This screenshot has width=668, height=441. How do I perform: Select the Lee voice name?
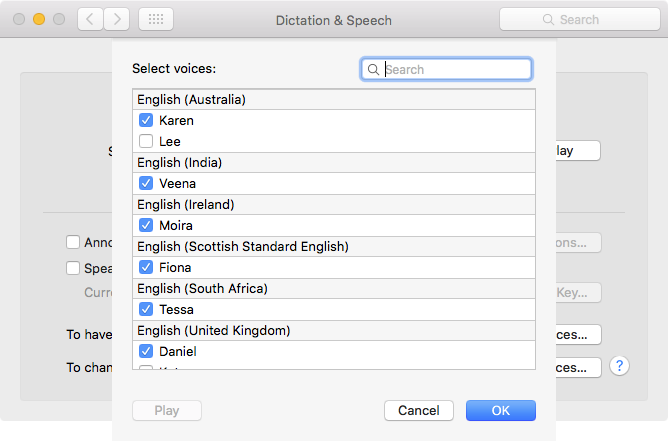(170, 141)
